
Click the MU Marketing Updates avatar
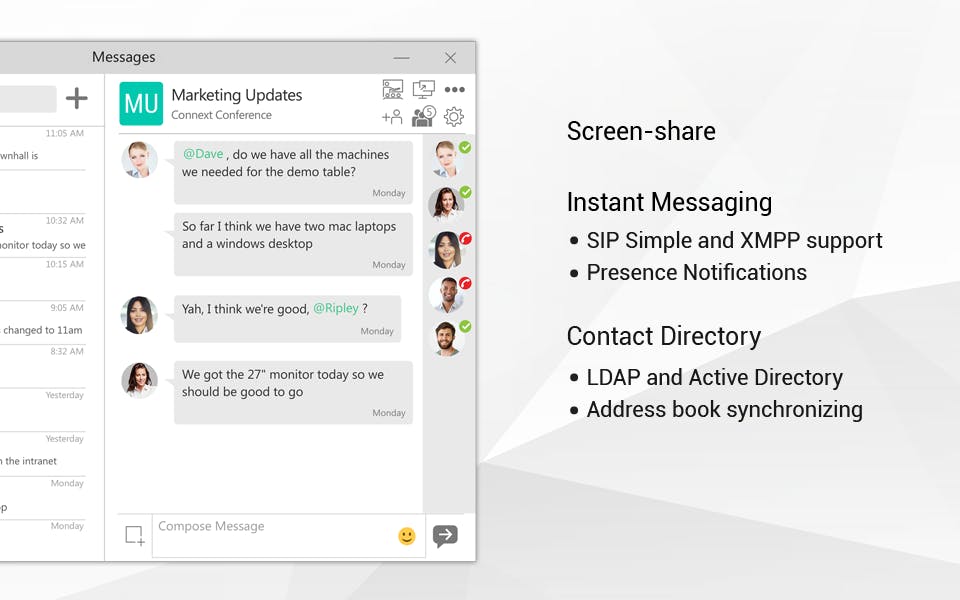(x=141, y=103)
